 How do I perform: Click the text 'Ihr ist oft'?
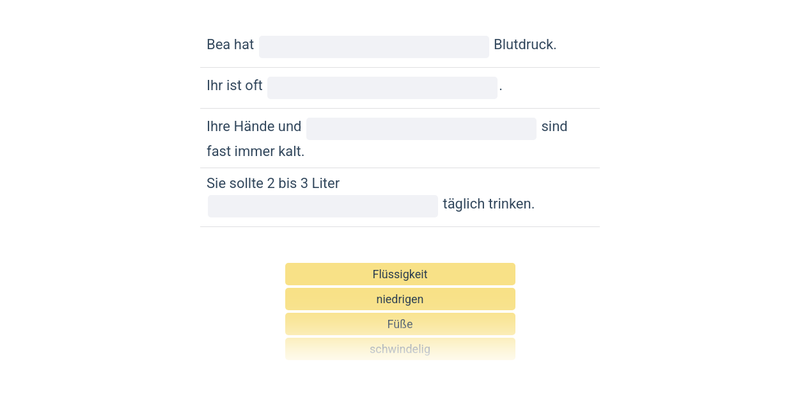pyautogui.click(x=235, y=86)
